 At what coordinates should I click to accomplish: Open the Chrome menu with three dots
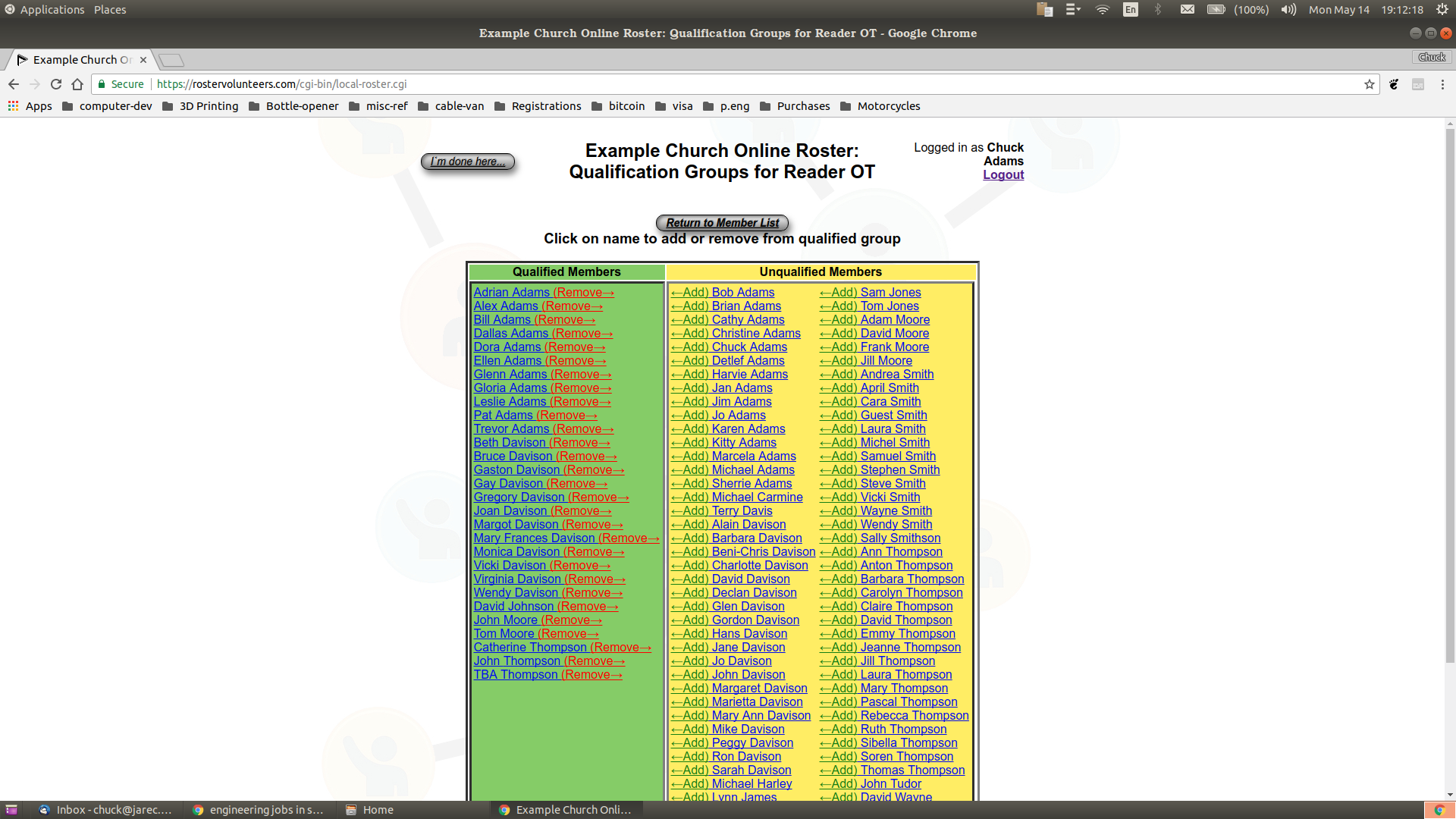click(1442, 84)
